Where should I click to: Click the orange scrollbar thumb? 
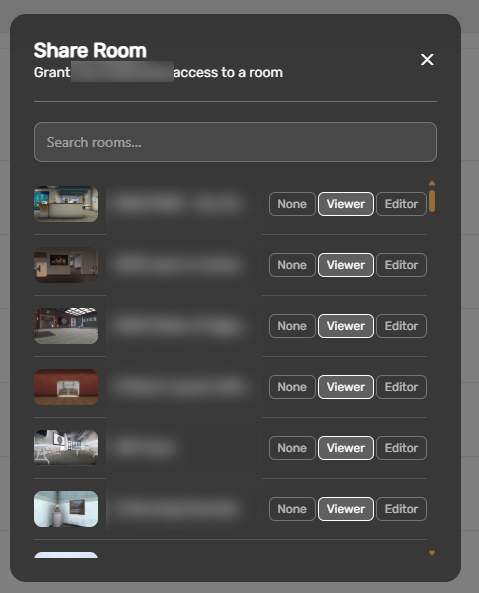[432, 201]
